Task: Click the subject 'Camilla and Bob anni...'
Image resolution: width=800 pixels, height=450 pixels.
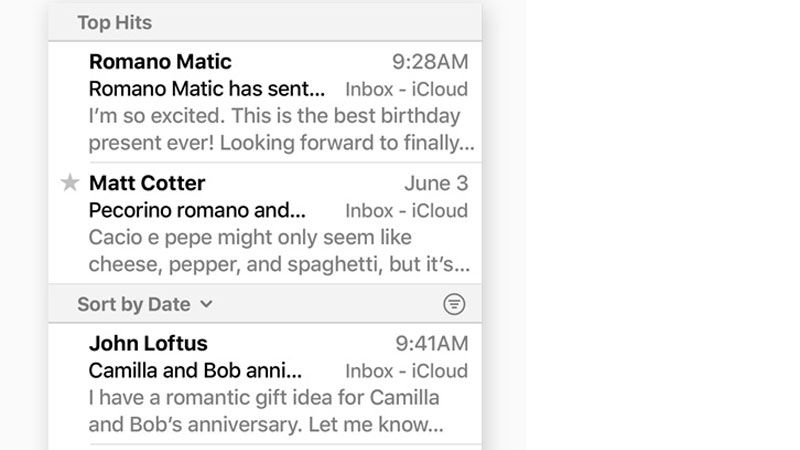Action: pos(195,370)
